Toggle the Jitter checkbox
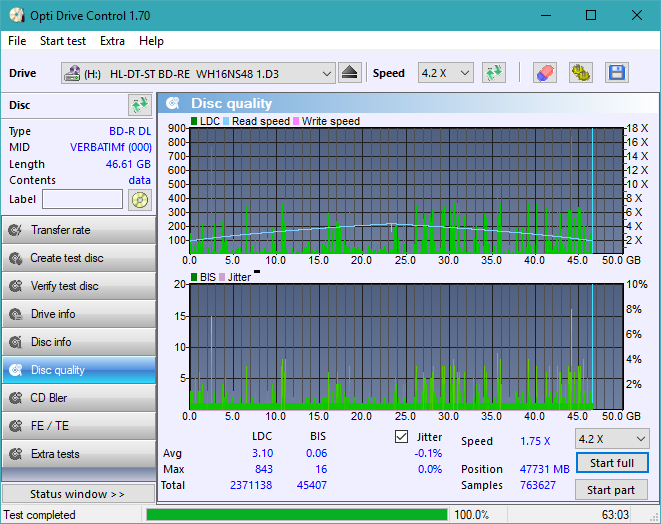Viewport: 661px width, 524px height. 401,437
